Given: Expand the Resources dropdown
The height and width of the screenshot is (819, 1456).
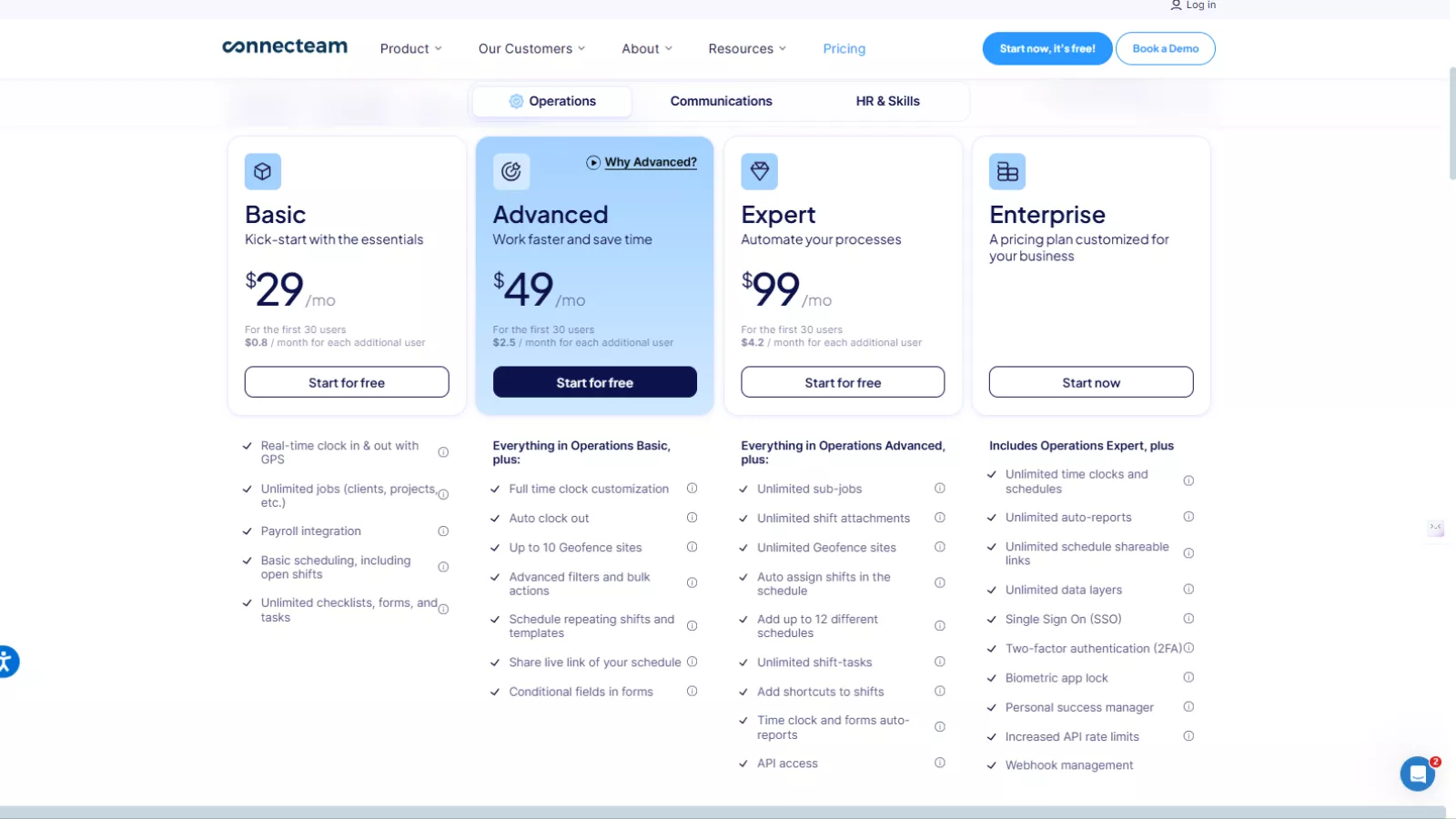Looking at the screenshot, I should [746, 48].
